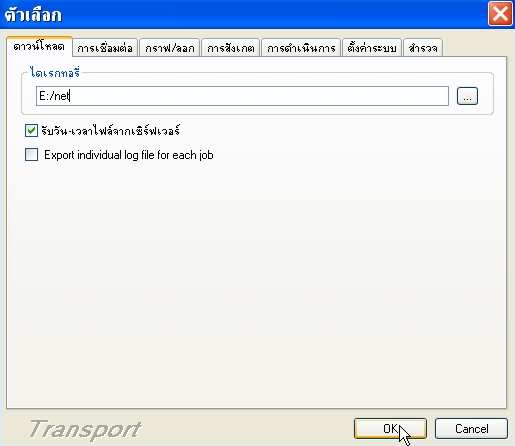This screenshot has height=446, width=515.
Task: Dismiss the dialog with Cancel
Action: 471,429
